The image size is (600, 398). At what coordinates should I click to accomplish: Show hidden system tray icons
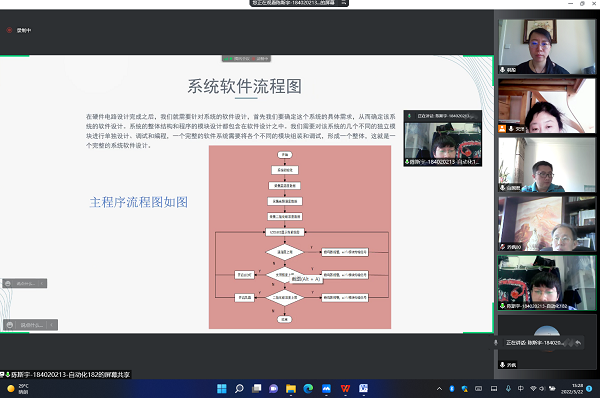[439, 389]
